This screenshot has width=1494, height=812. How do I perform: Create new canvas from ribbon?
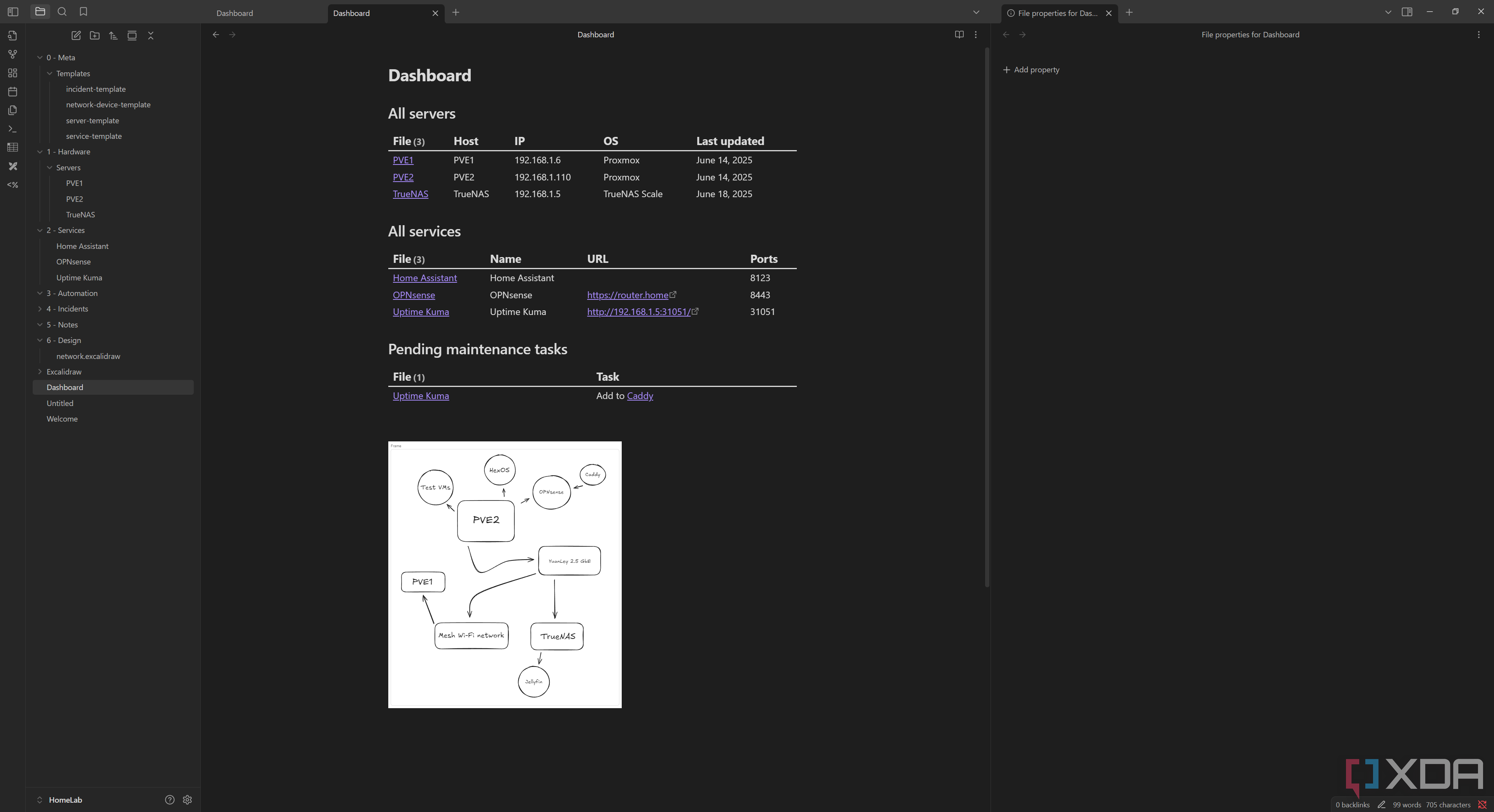pos(12,73)
